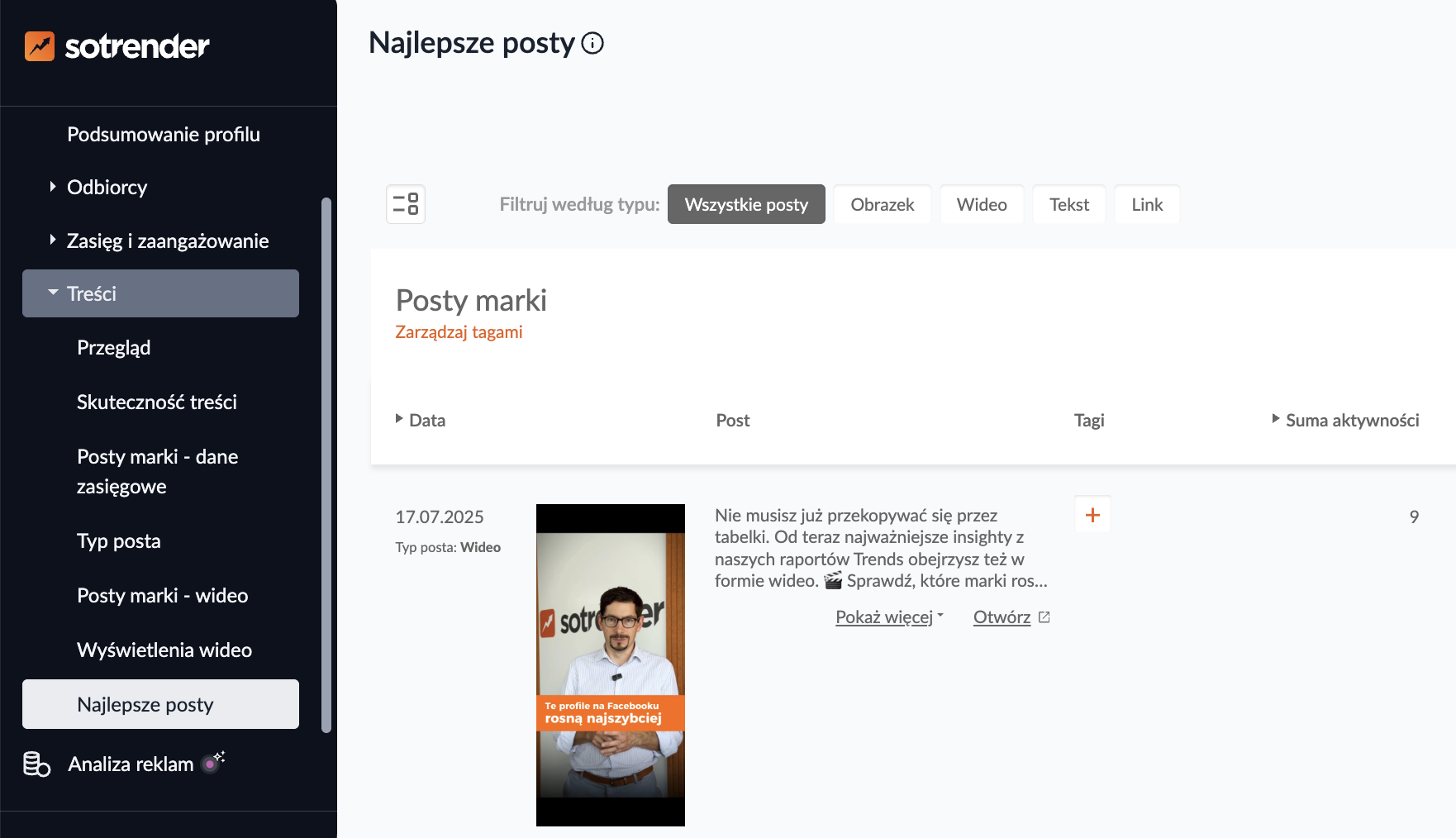Filter posts by Obrazek type
Viewport: 1456px width, 838px height.
click(x=882, y=204)
